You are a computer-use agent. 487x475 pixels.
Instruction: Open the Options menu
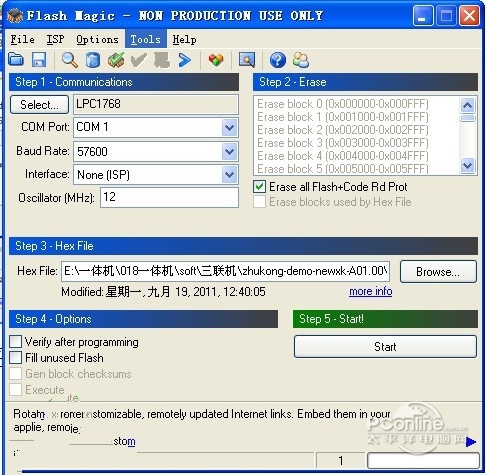click(97, 39)
